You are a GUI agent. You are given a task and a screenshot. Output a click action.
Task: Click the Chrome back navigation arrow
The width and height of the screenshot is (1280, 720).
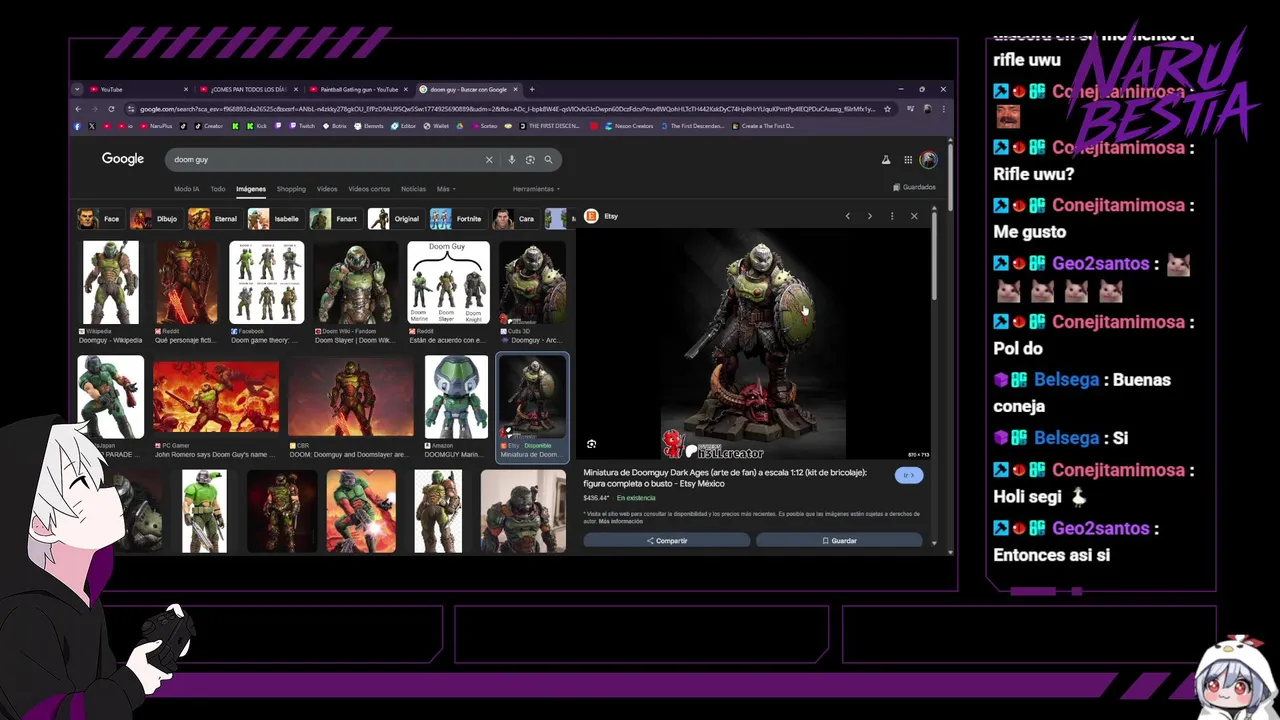coord(78,109)
